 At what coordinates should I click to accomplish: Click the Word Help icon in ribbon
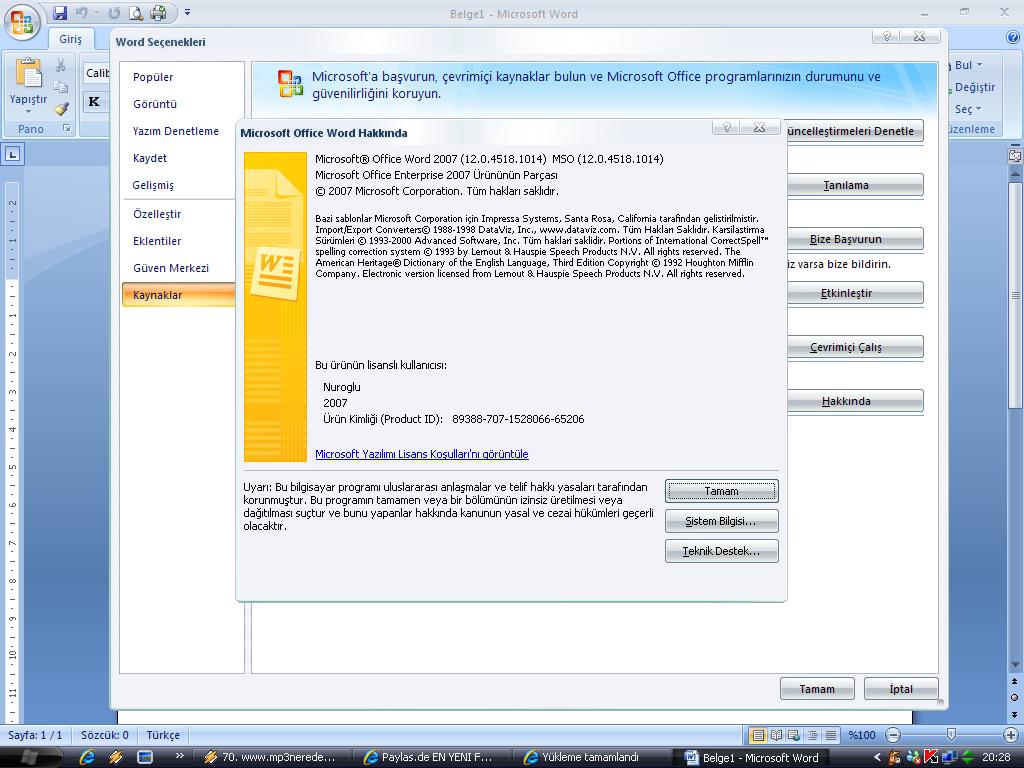1013,37
